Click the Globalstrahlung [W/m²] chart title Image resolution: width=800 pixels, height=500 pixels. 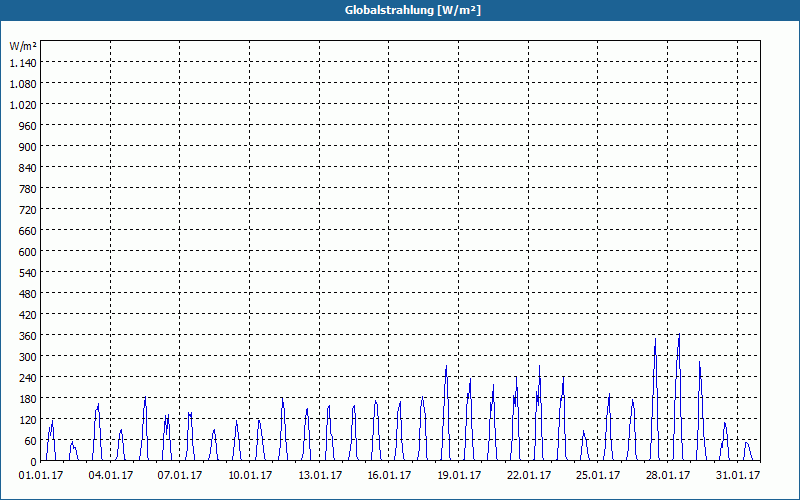tap(412, 10)
